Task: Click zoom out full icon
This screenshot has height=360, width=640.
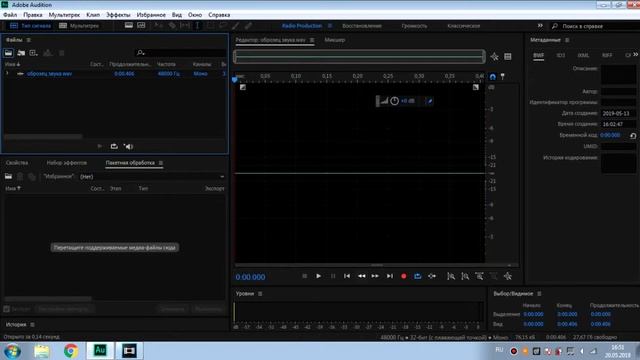Action: tap(507, 276)
